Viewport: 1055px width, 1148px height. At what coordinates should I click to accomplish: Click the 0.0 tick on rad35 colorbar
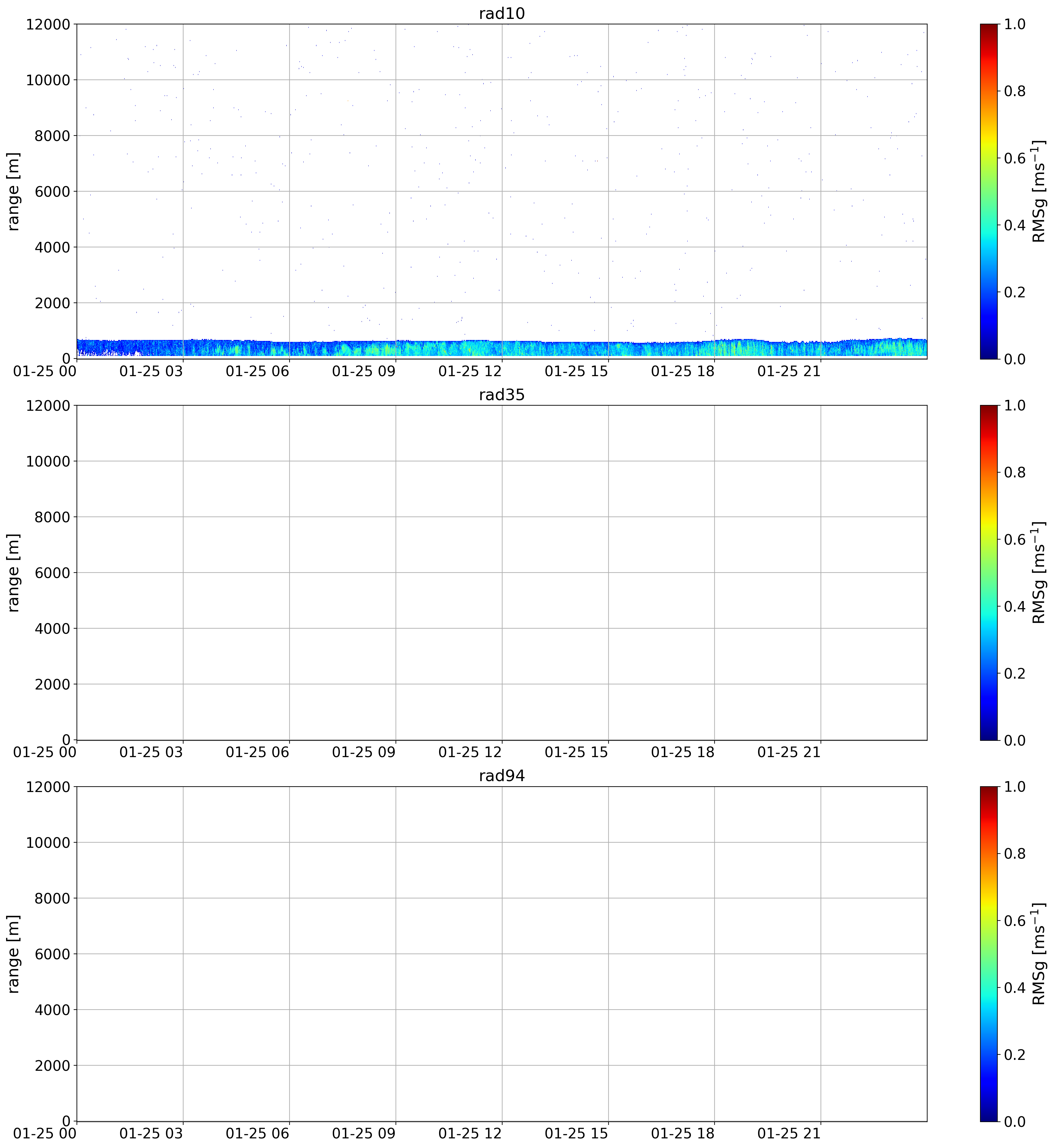point(1015,740)
